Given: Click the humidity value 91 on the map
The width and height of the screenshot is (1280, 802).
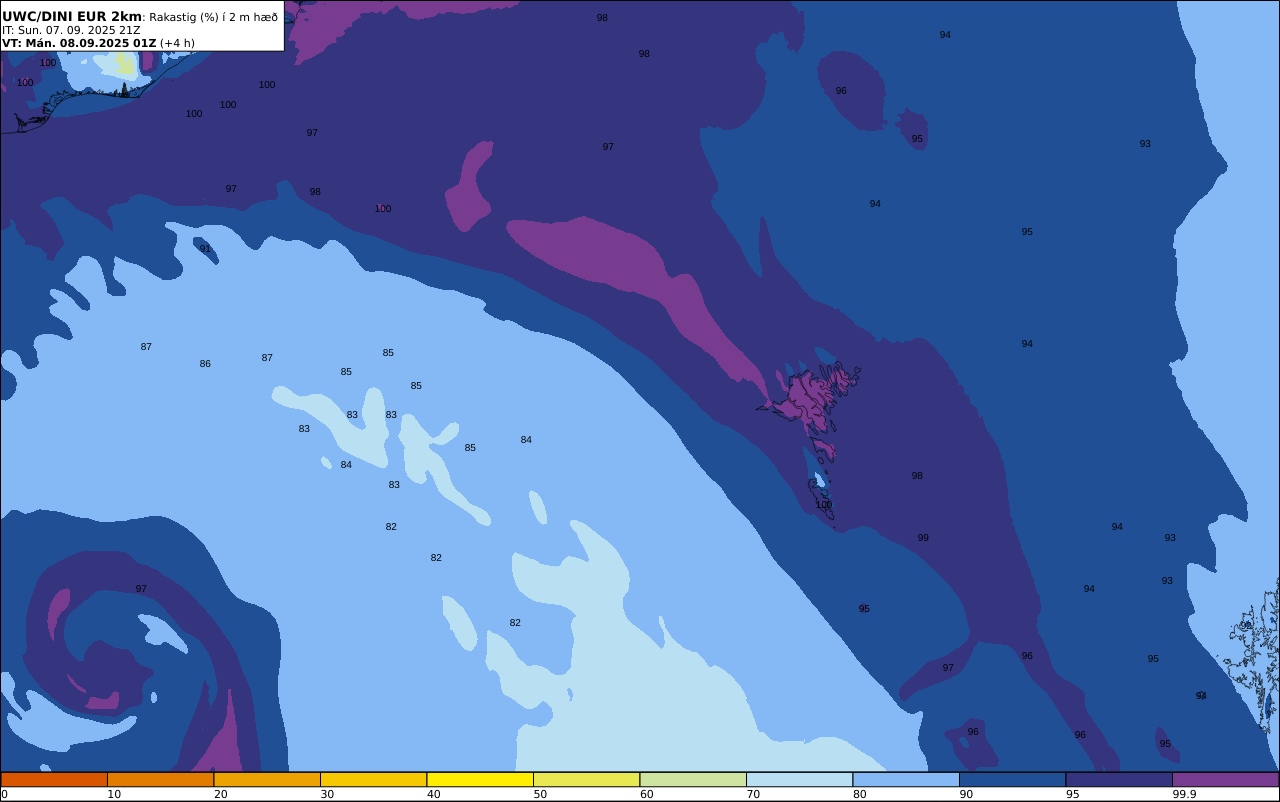Looking at the screenshot, I should (x=205, y=249).
